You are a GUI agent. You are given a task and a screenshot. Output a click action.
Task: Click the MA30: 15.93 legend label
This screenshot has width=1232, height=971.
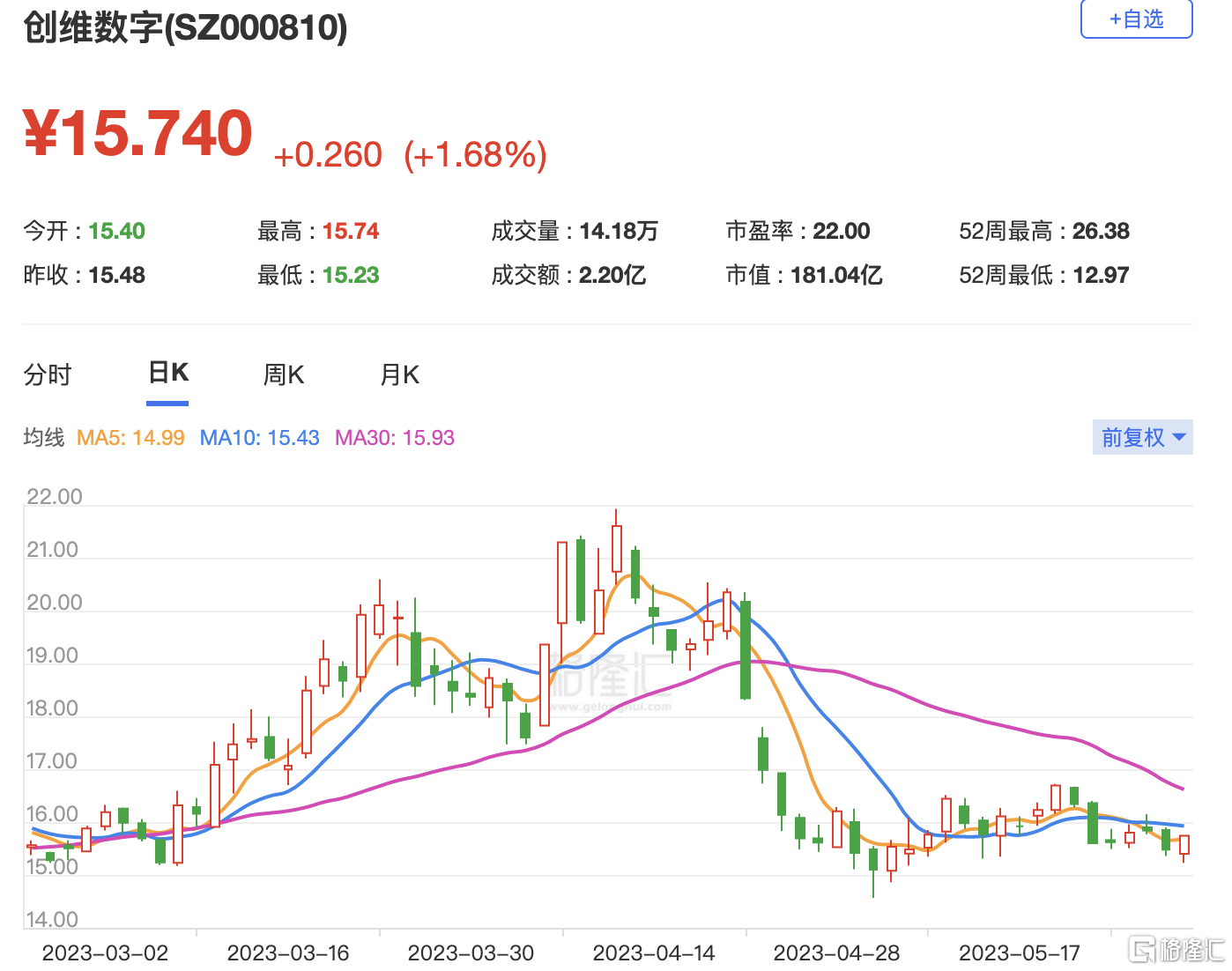coord(395,438)
